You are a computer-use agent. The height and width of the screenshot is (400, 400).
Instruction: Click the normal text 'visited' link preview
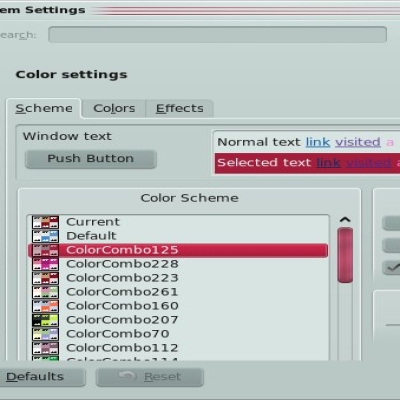coord(358,142)
